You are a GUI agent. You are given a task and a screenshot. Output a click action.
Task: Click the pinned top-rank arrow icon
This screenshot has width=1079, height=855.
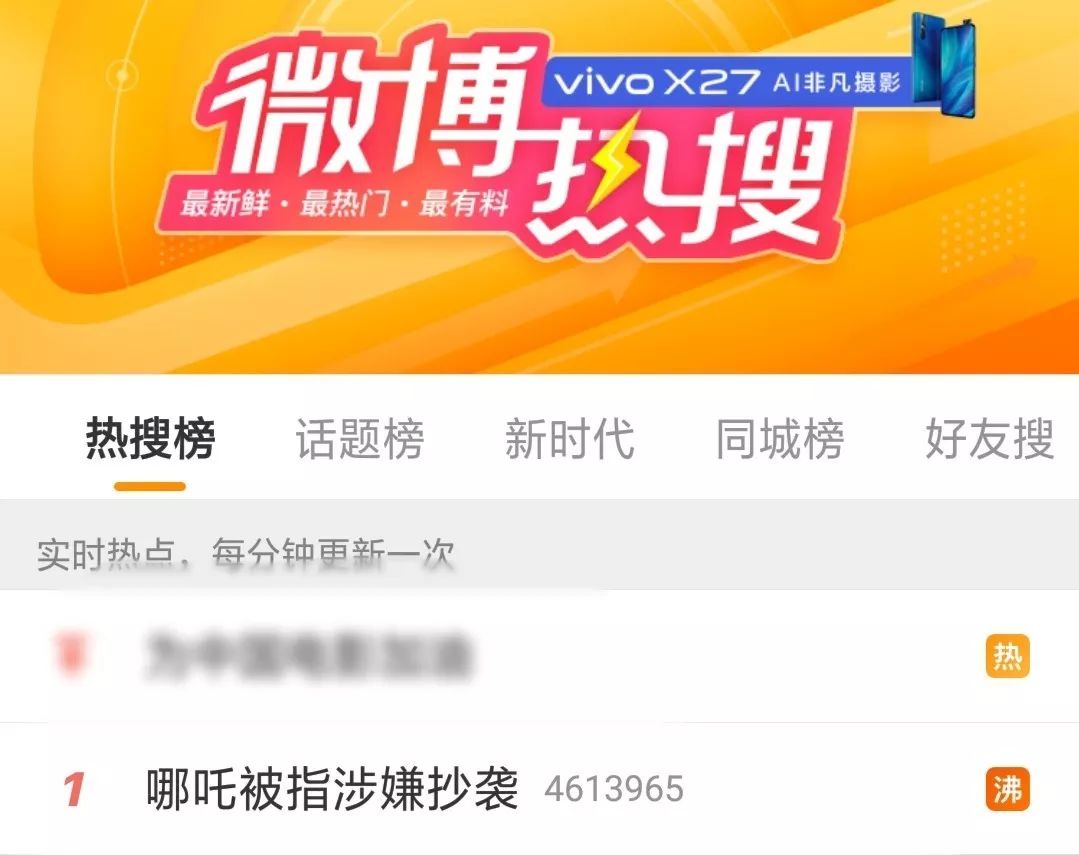click(x=71, y=654)
